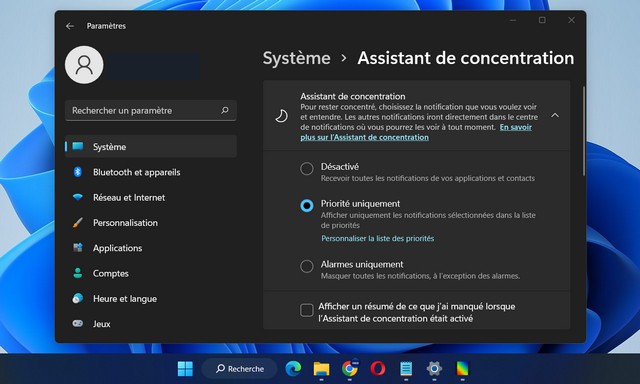Open Heure et langue category
Image resolution: width=640 pixels, height=384 pixels.
pyautogui.click(x=151, y=298)
